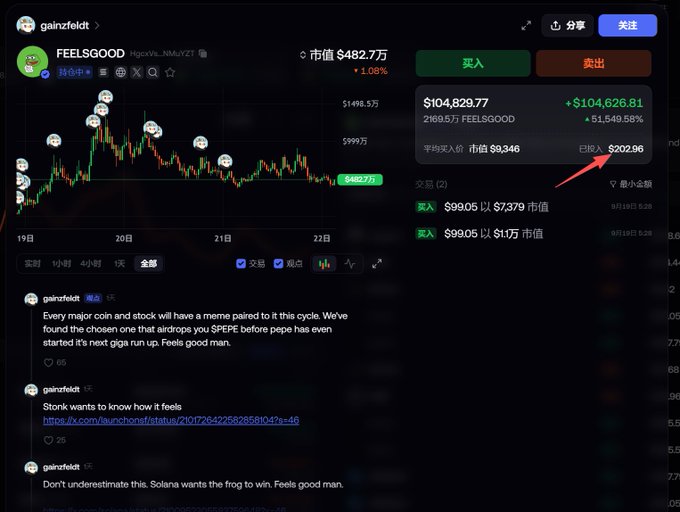Screen dimensions: 680x512
Task: Click the $99.05 buy at $1.1万 市值 row
Action: (533, 234)
